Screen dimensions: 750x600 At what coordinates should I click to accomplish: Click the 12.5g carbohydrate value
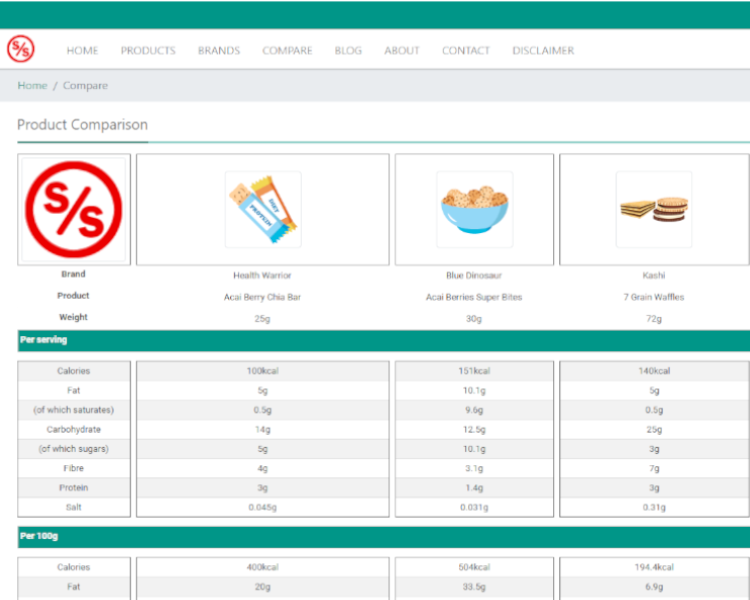(x=474, y=430)
